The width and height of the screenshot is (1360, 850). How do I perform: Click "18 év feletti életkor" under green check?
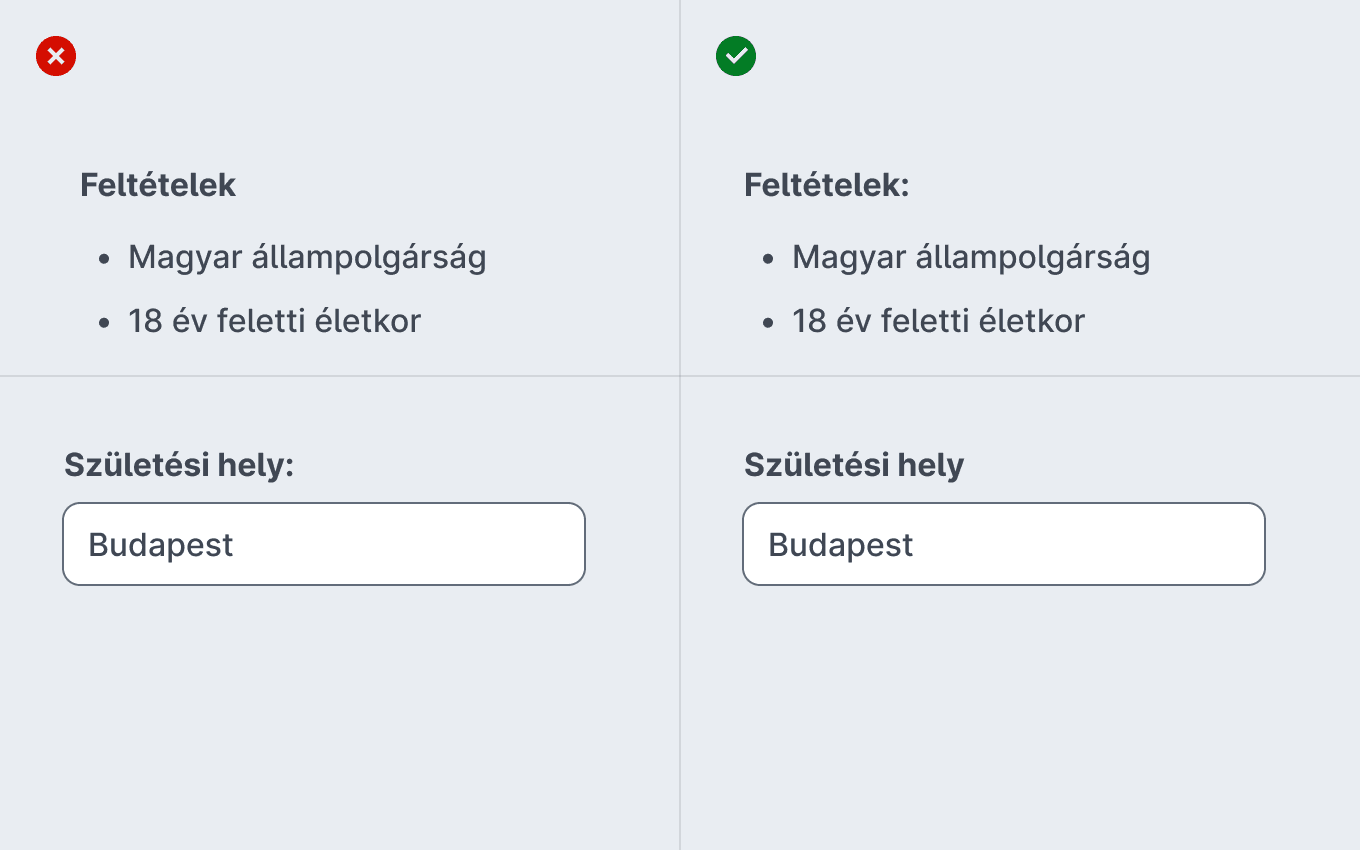(x=938, y=321)
